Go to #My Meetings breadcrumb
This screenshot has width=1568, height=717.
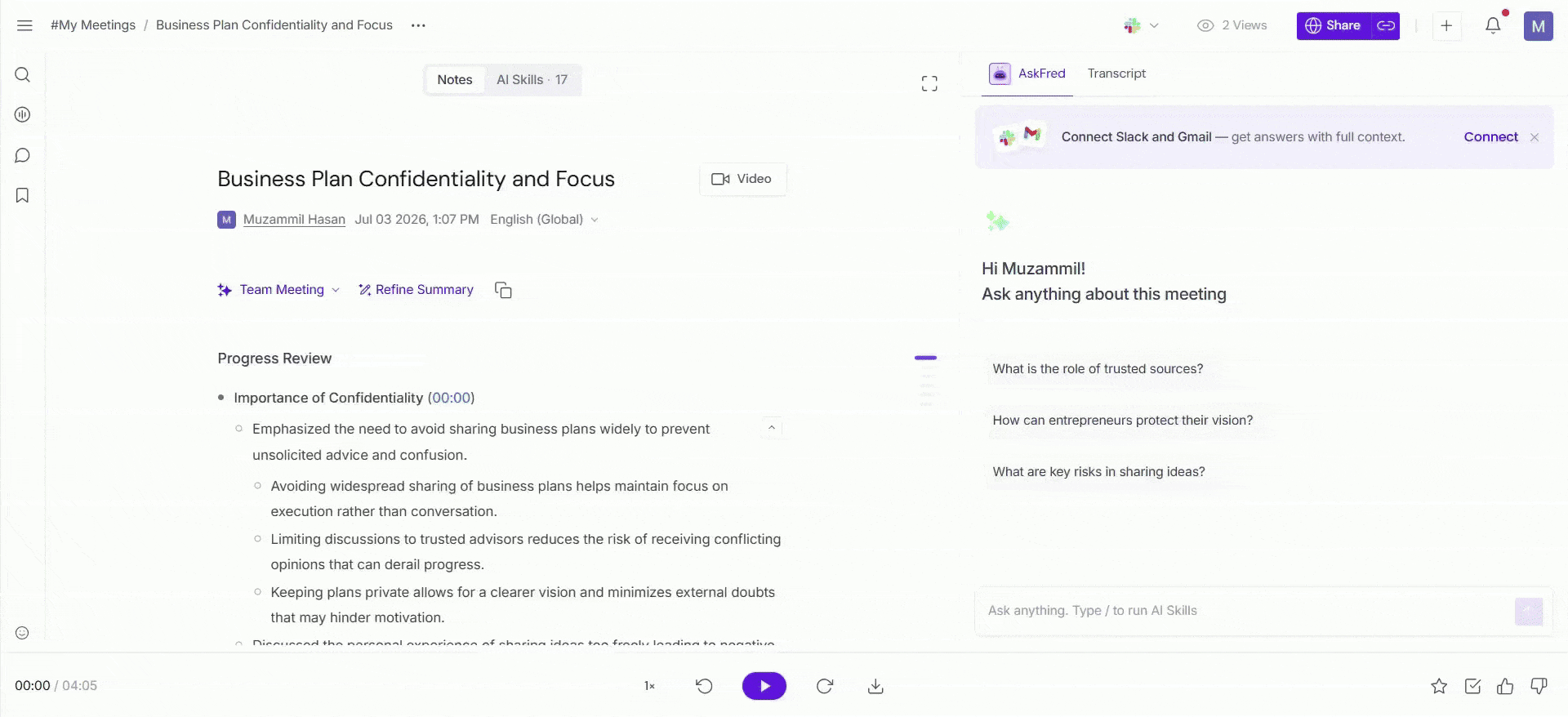[x=93, y=25]
